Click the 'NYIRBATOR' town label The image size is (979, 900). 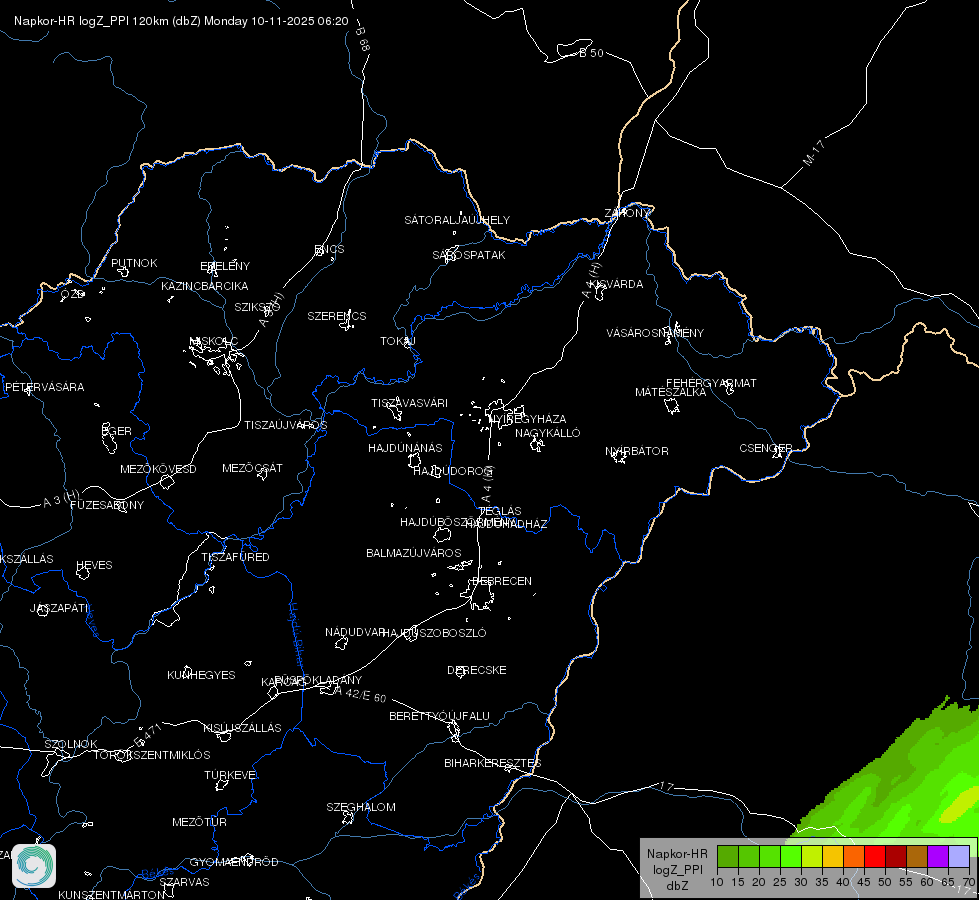(x=637, y=451)
